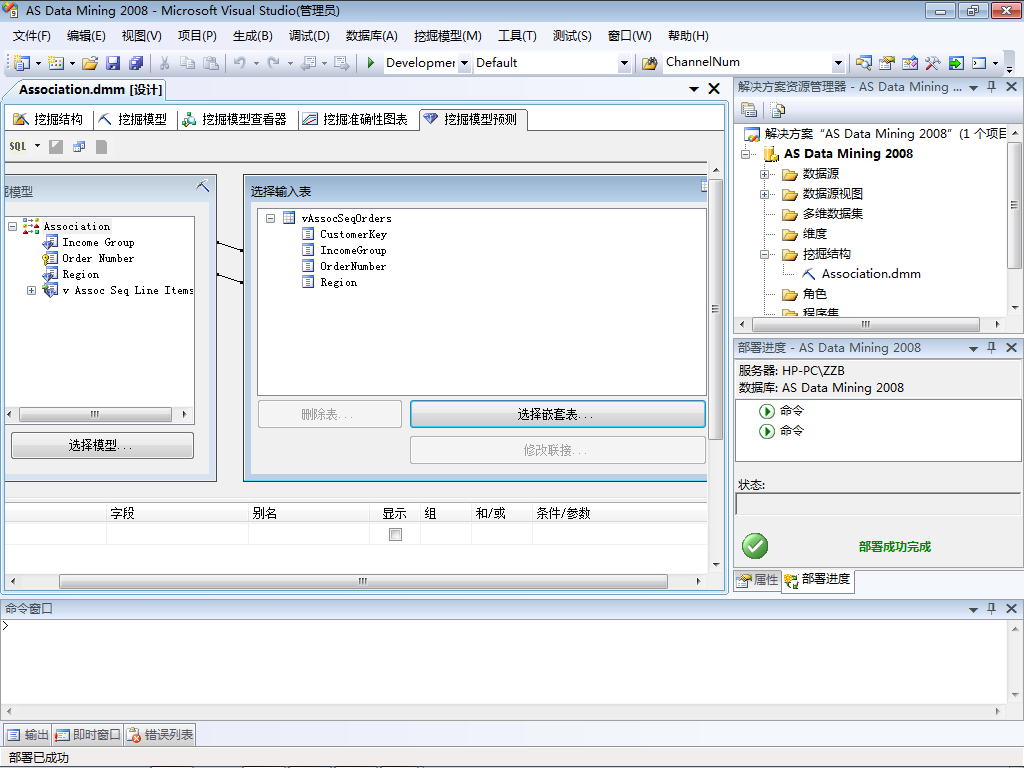
Task: Select the 多维数据集 folder
Action: coord(832,214)
